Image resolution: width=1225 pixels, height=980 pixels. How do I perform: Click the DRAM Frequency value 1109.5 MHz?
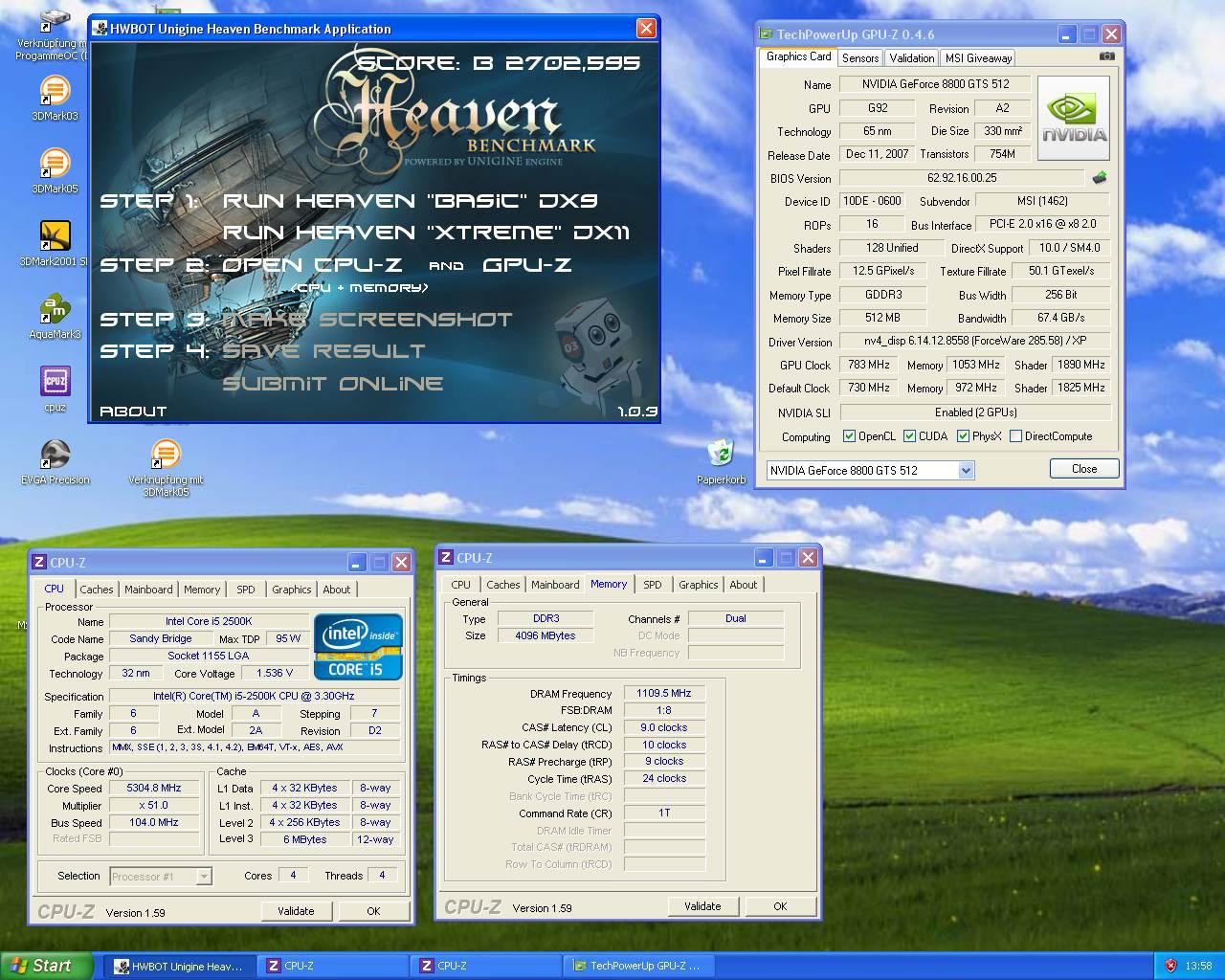[x=664, y=694]
